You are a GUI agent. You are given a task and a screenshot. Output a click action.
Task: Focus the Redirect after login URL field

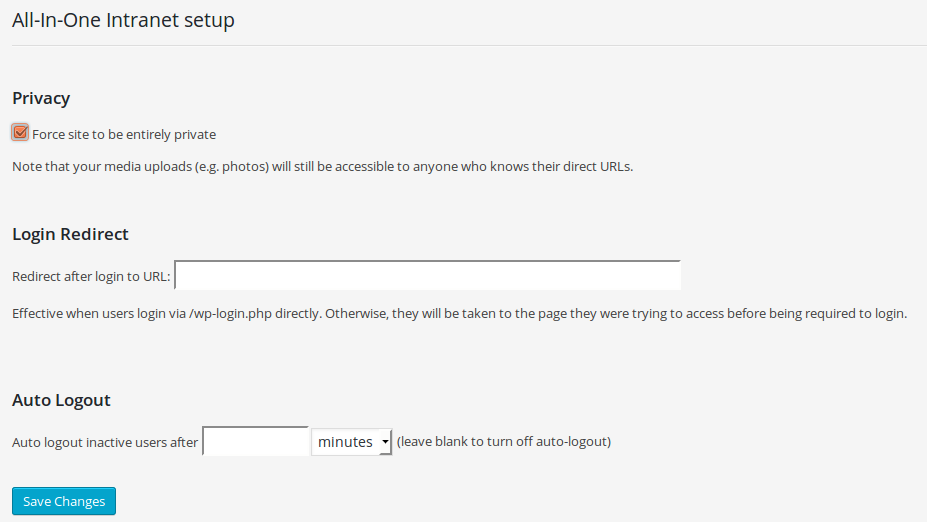coord(427,275)
